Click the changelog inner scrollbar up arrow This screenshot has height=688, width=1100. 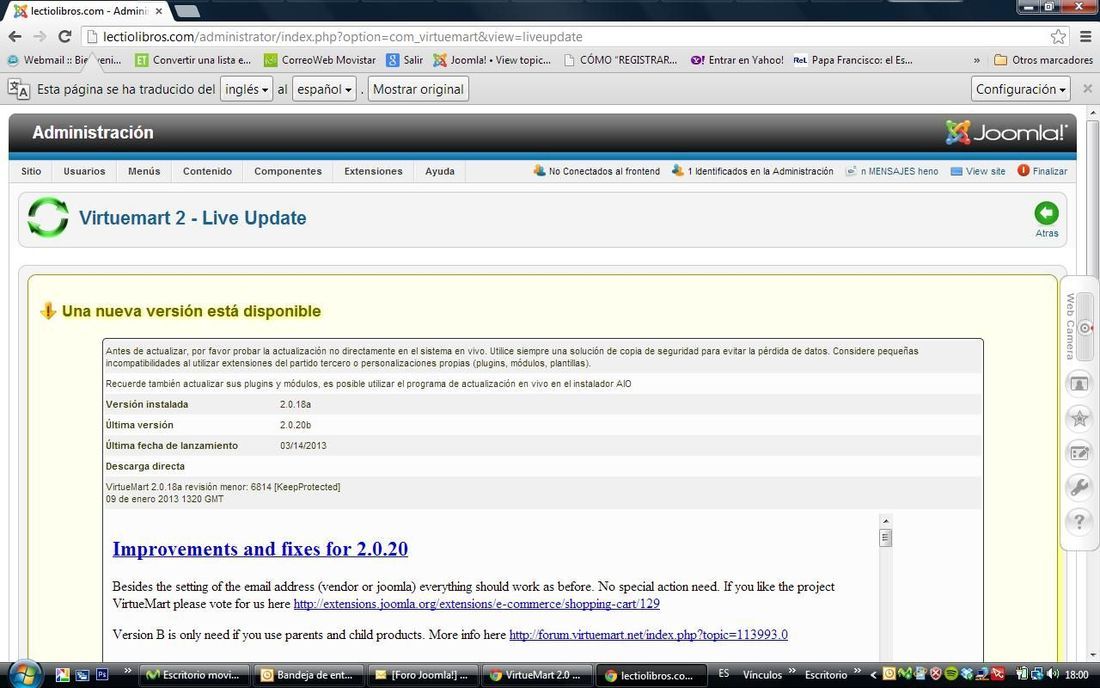click(x=885, y=521)
